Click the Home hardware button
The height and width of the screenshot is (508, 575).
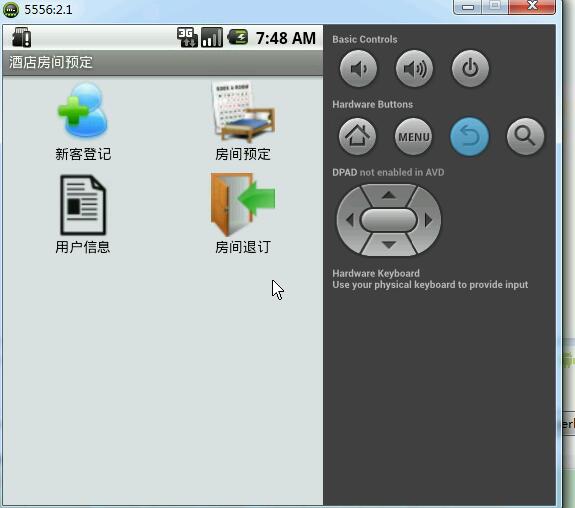[x=357, y=137]
